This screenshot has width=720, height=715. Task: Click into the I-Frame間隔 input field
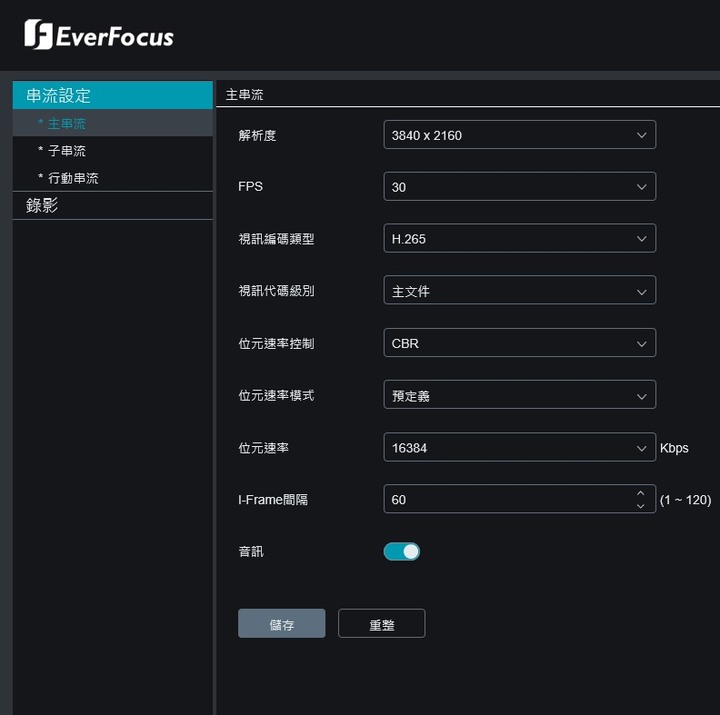(x=519, y=499)
